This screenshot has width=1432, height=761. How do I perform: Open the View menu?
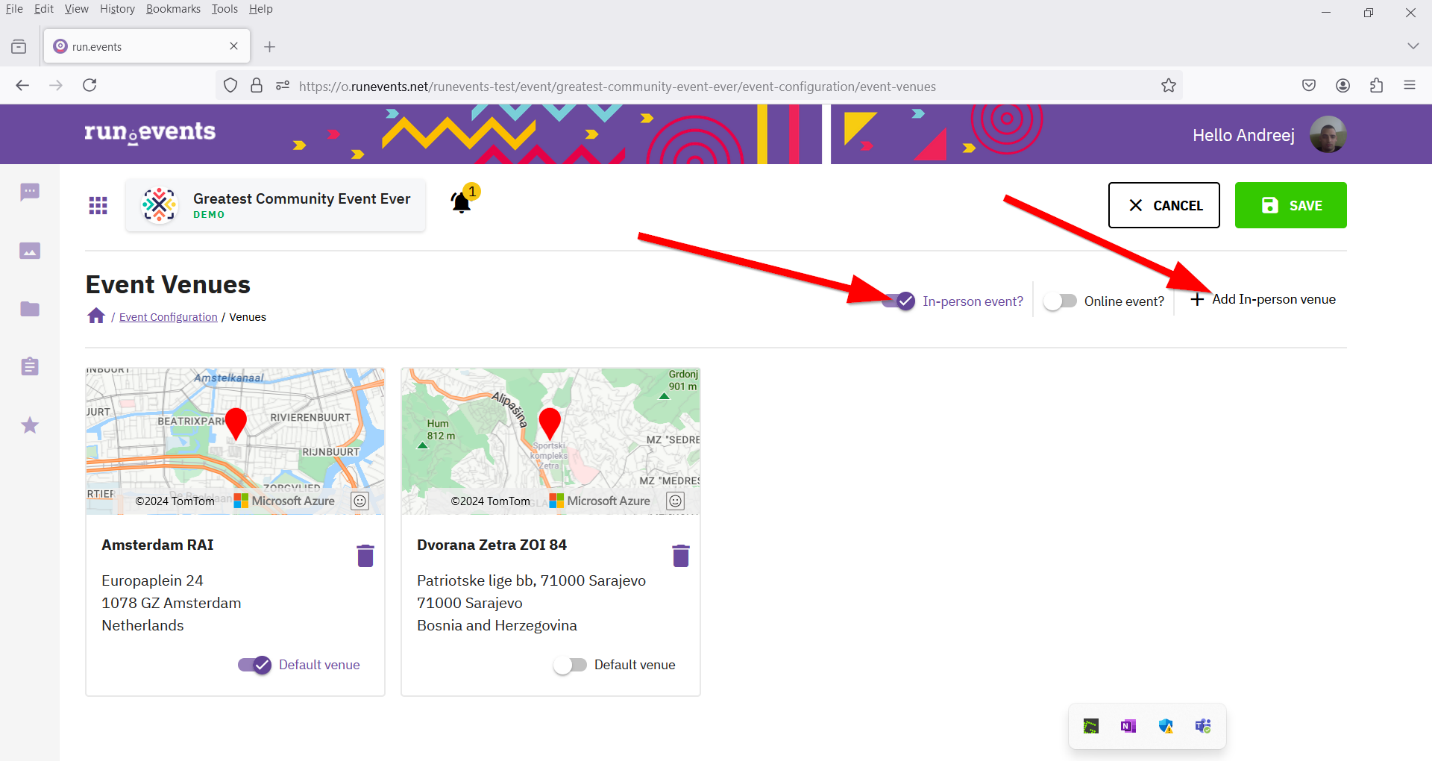[77, 9]
